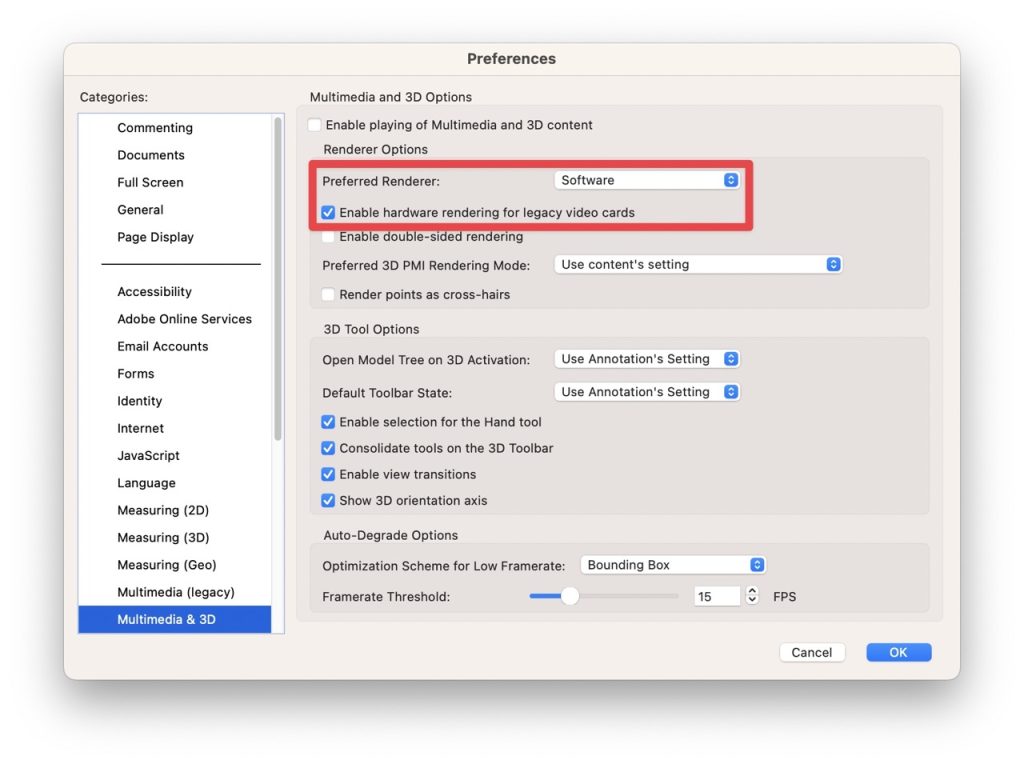Image resolution: width=1024 pixels, height=764 pixels.
Task: Uncheck Enable hardware rendering for legacy video cards
Action: (x=329, y=211)
